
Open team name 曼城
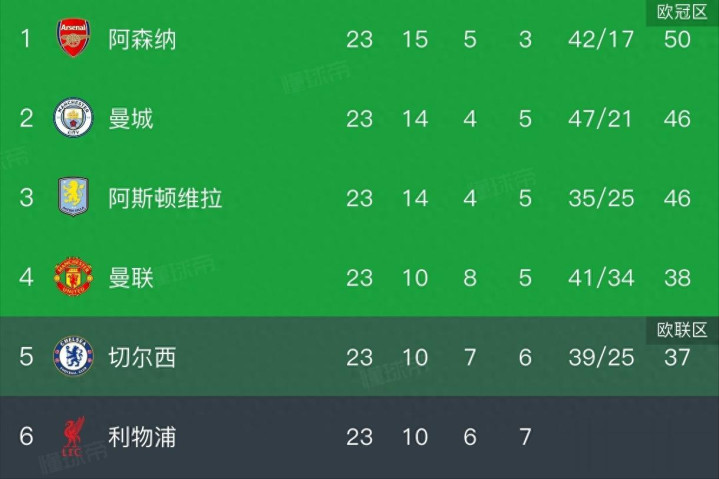131,118
